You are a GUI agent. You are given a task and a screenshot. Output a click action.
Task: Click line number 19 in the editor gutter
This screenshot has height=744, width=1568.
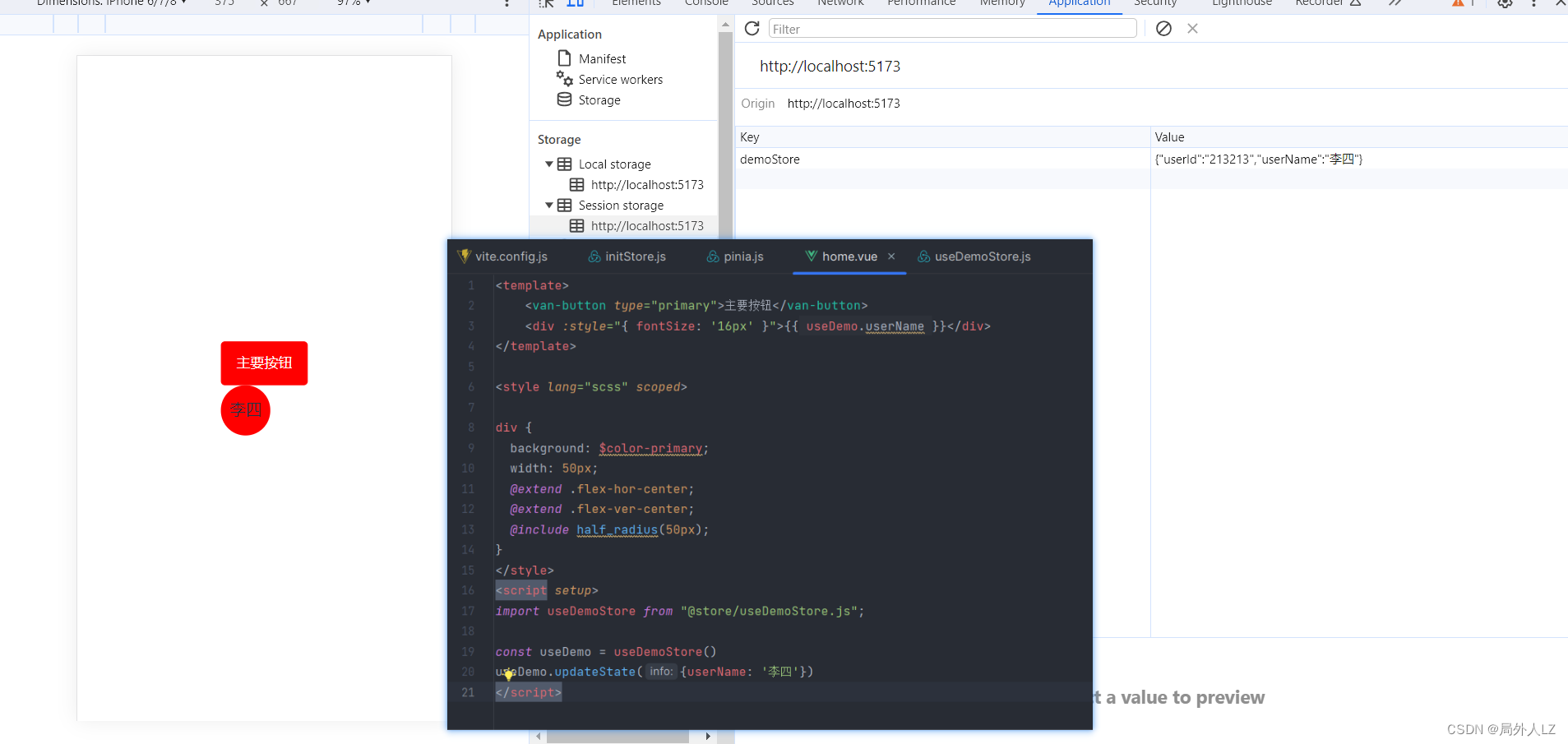[468, 652]
